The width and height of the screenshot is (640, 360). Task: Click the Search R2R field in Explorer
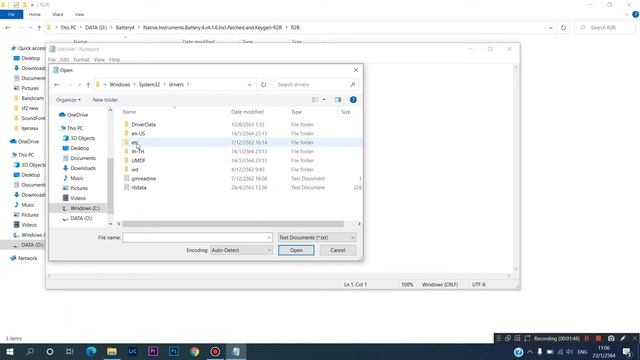(605, 27)
